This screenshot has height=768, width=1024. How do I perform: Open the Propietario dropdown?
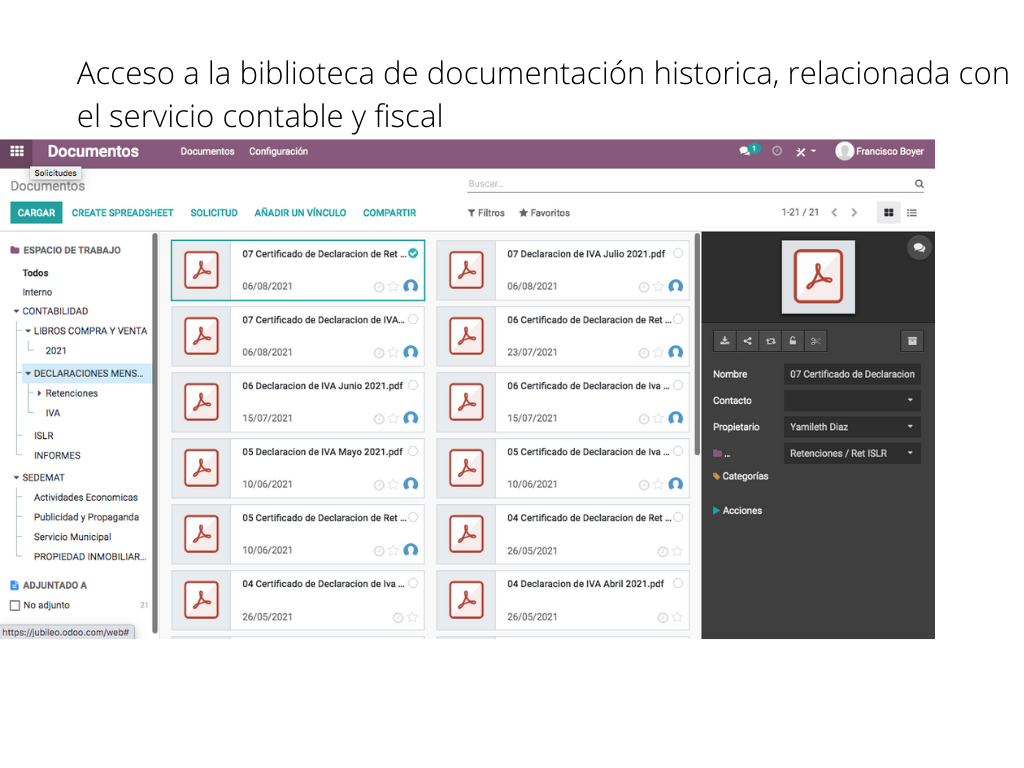tap(852, 426)
